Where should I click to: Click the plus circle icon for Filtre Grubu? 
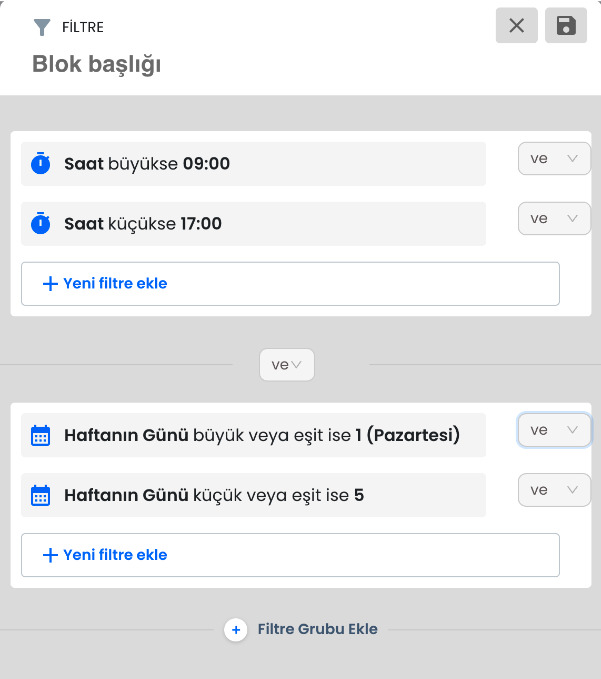click(x=236, y=630)
